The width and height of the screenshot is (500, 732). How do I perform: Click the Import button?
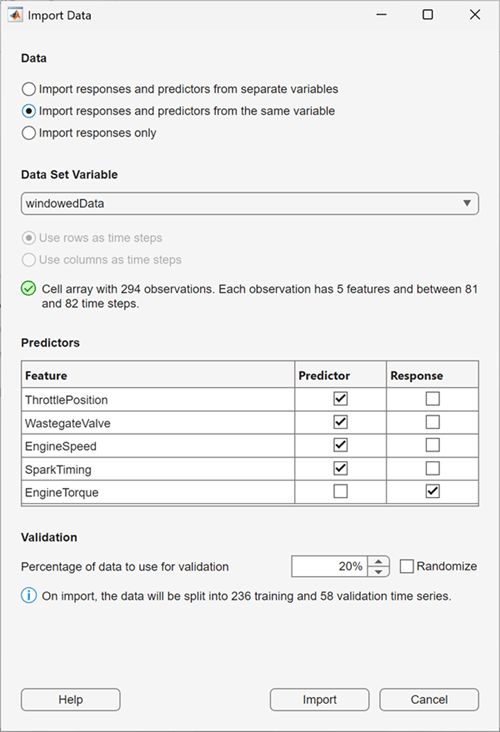[x=319, y=699]
